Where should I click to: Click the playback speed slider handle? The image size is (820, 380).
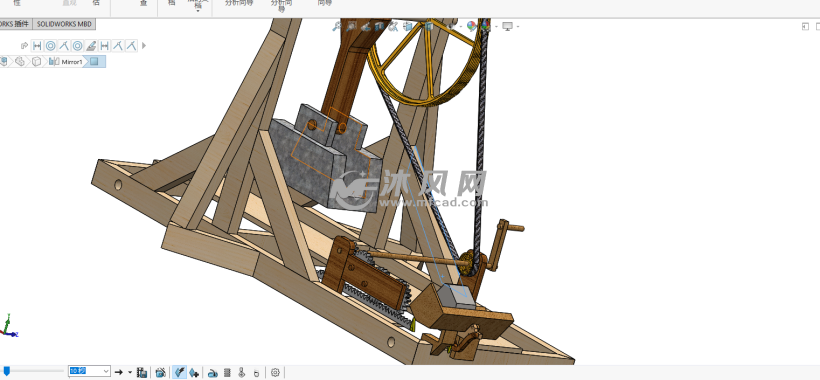pos(6,371)
